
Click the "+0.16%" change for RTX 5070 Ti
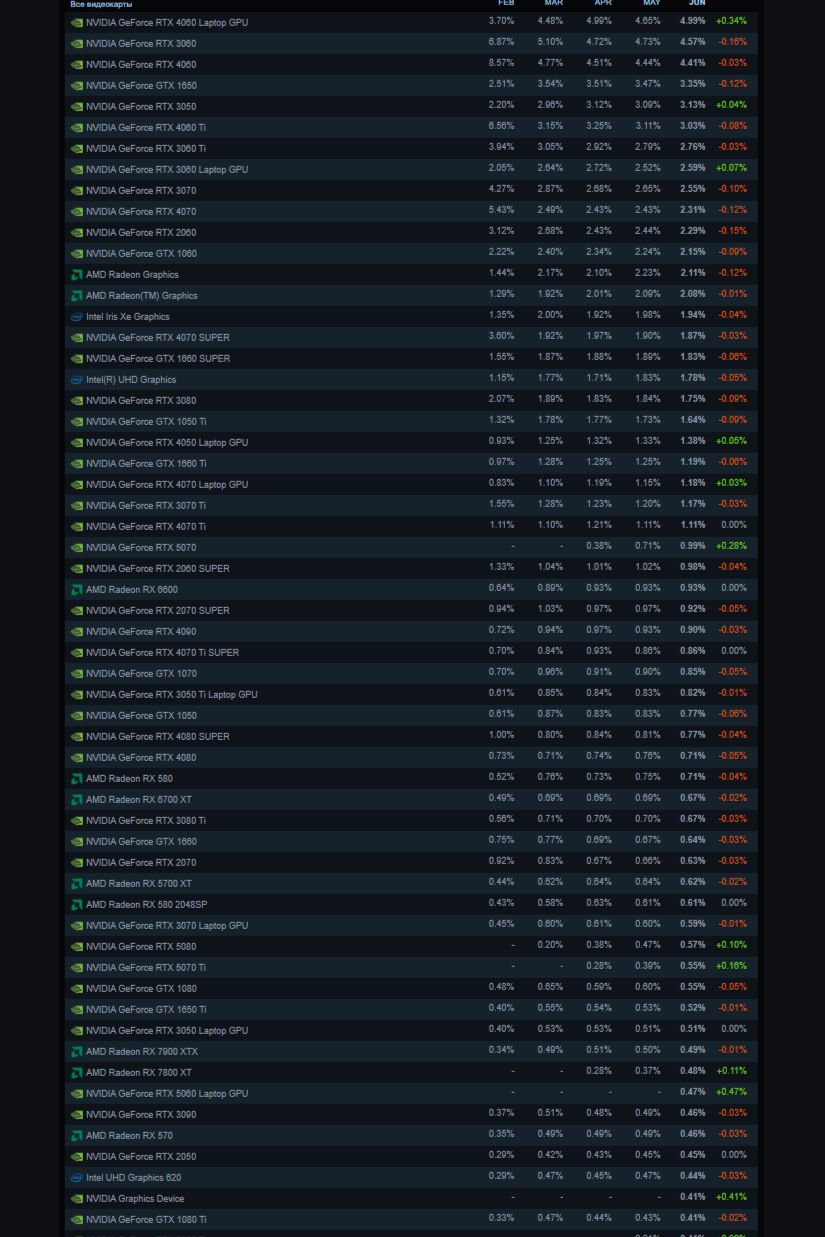pos(731,966)
